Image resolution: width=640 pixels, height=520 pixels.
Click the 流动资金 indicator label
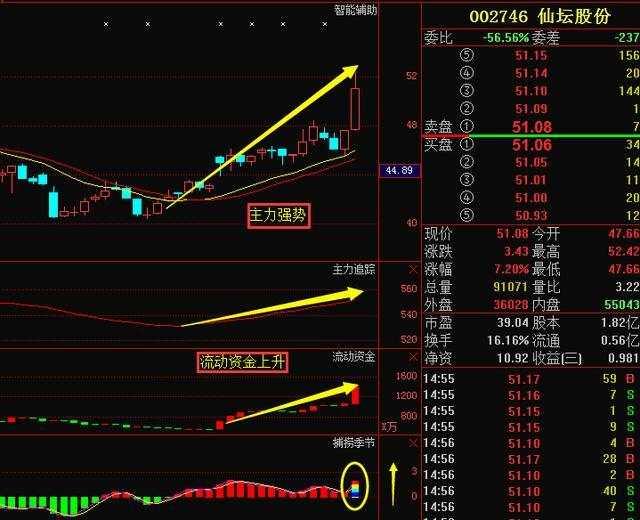[353, 357]
